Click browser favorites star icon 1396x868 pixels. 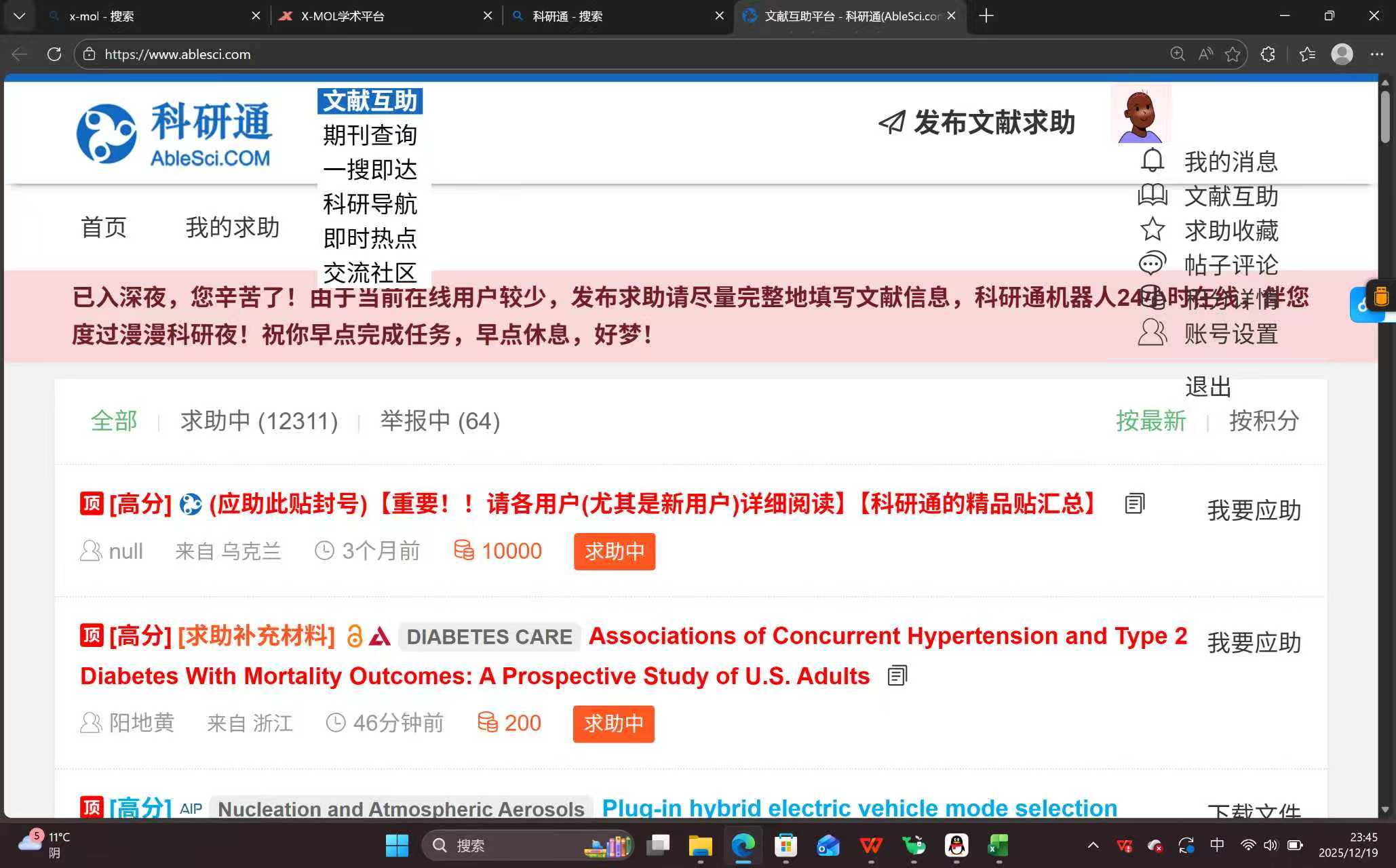[x=1233, y=54]
